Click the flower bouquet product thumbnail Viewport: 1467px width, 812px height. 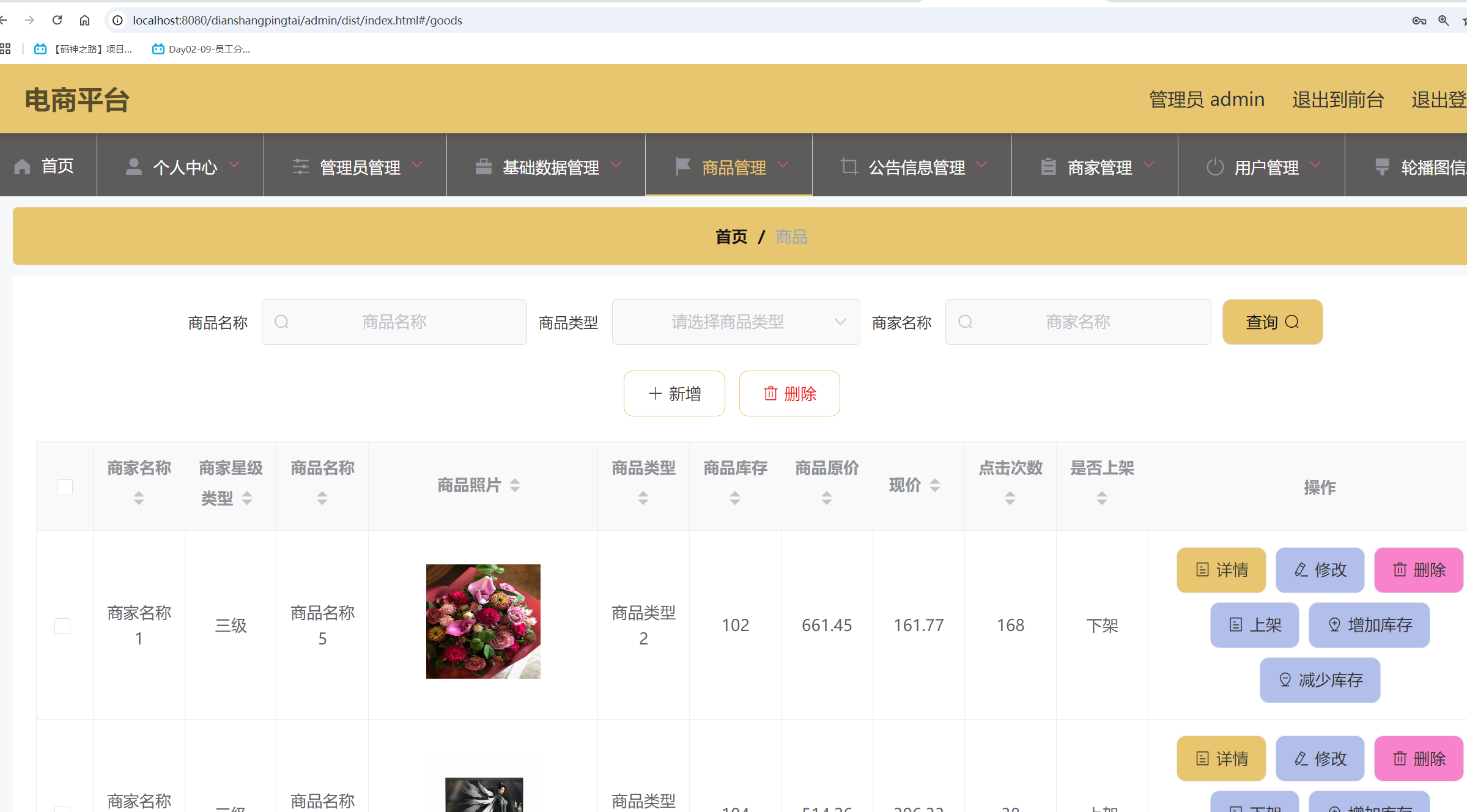[482, 621]
